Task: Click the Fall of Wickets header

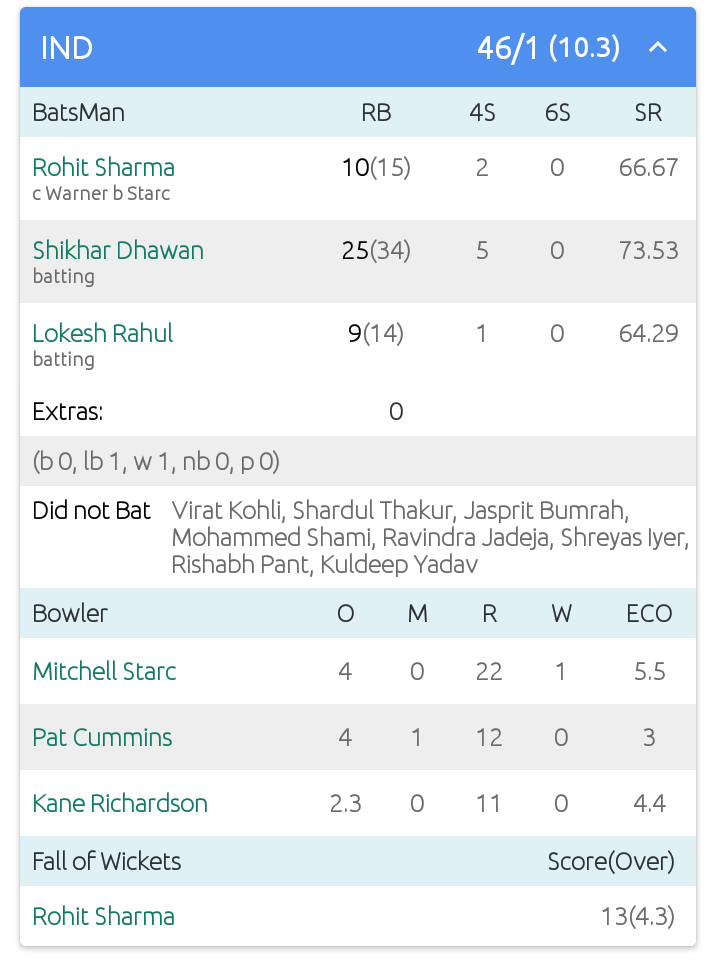Action: click(x=107, y=861)
